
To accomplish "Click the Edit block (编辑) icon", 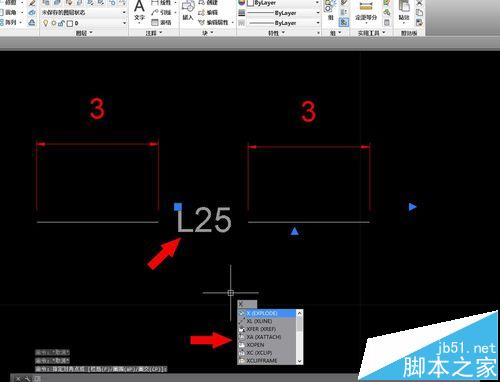I will (201, 13).
